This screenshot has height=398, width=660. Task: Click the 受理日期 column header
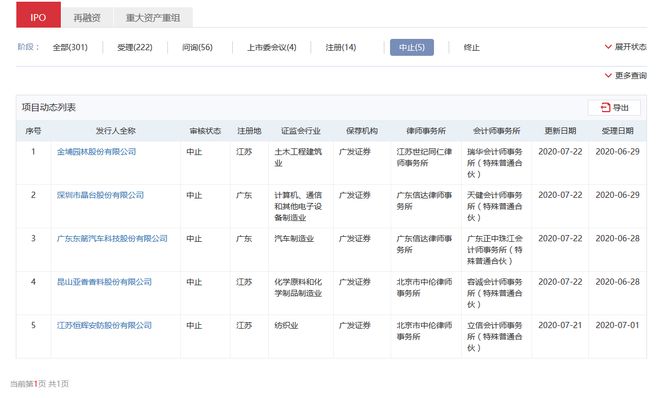pos(617,131)
